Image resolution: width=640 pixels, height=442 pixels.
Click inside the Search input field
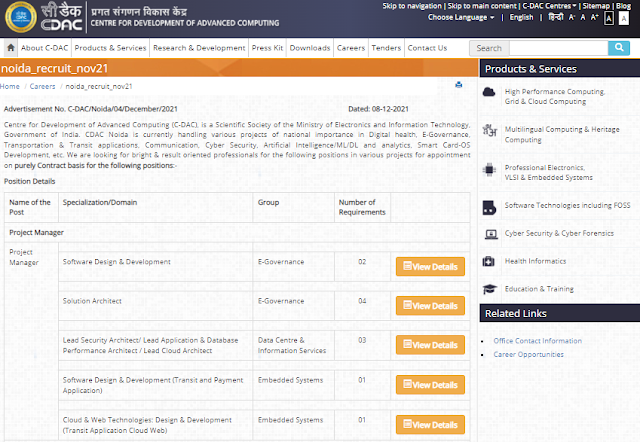[x=558, y=48]
